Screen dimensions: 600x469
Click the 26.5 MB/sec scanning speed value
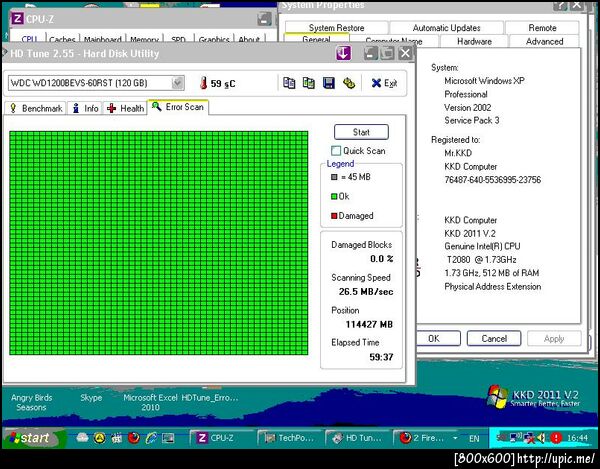click(x=366, y=291)
